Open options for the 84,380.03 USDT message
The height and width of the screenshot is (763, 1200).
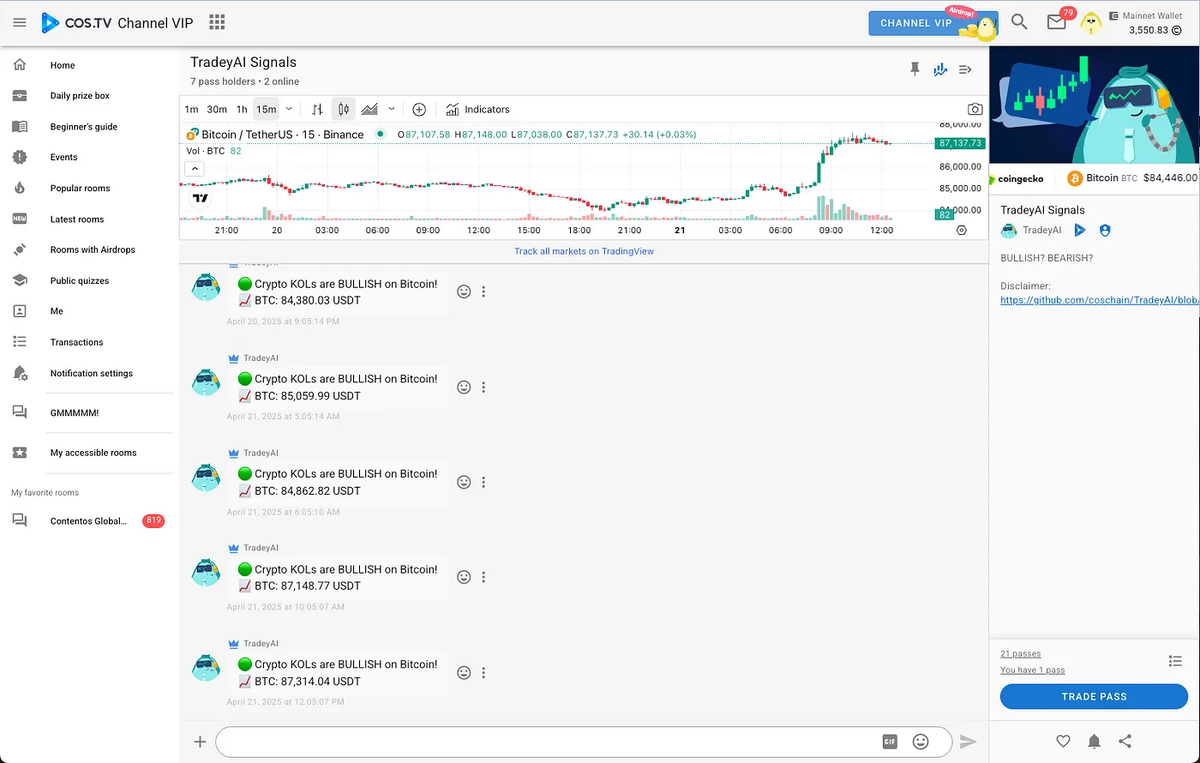484,292
